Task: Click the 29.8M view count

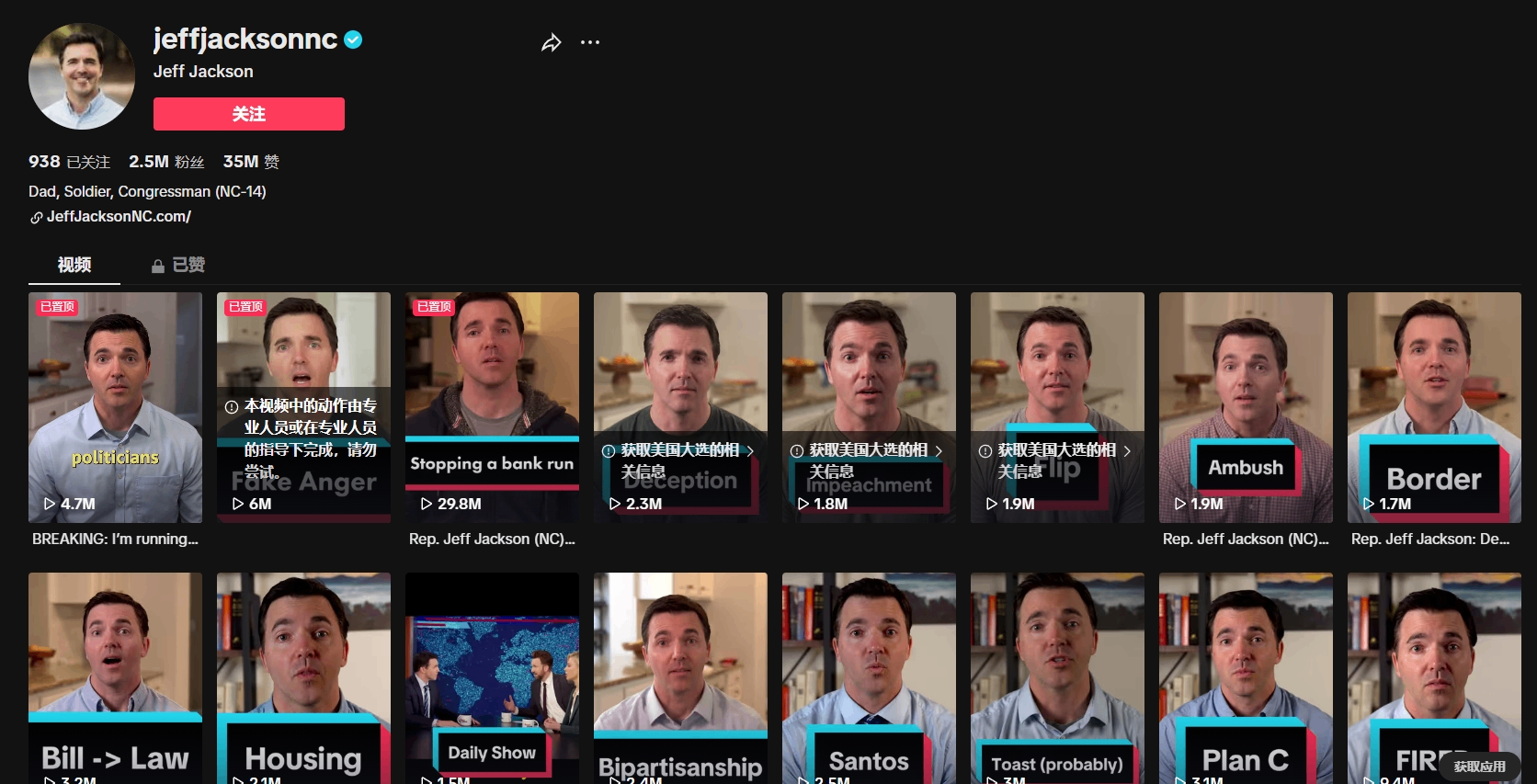Action: click(x=460, y=504)
